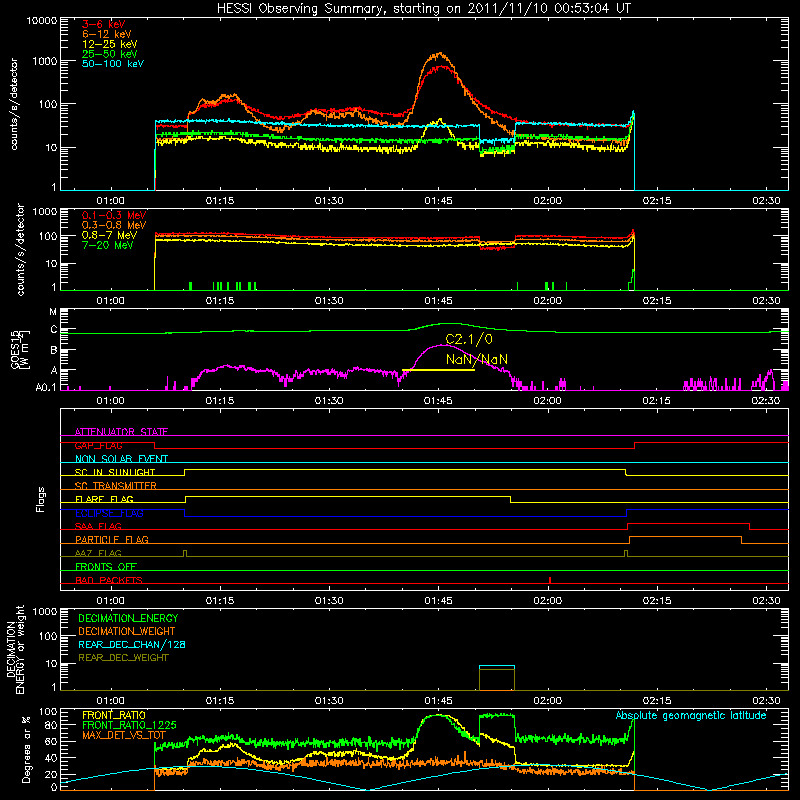Click the Degrees or % axis title
Viewport: 800px width, 800px height.
27,749
